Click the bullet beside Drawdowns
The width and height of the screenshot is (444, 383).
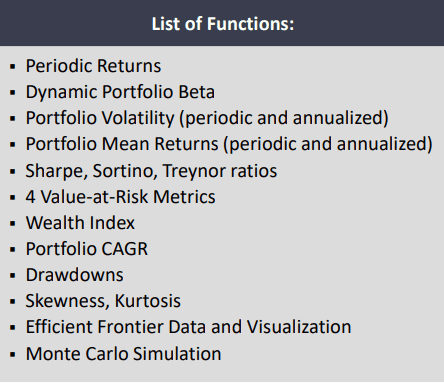[13, 276]
